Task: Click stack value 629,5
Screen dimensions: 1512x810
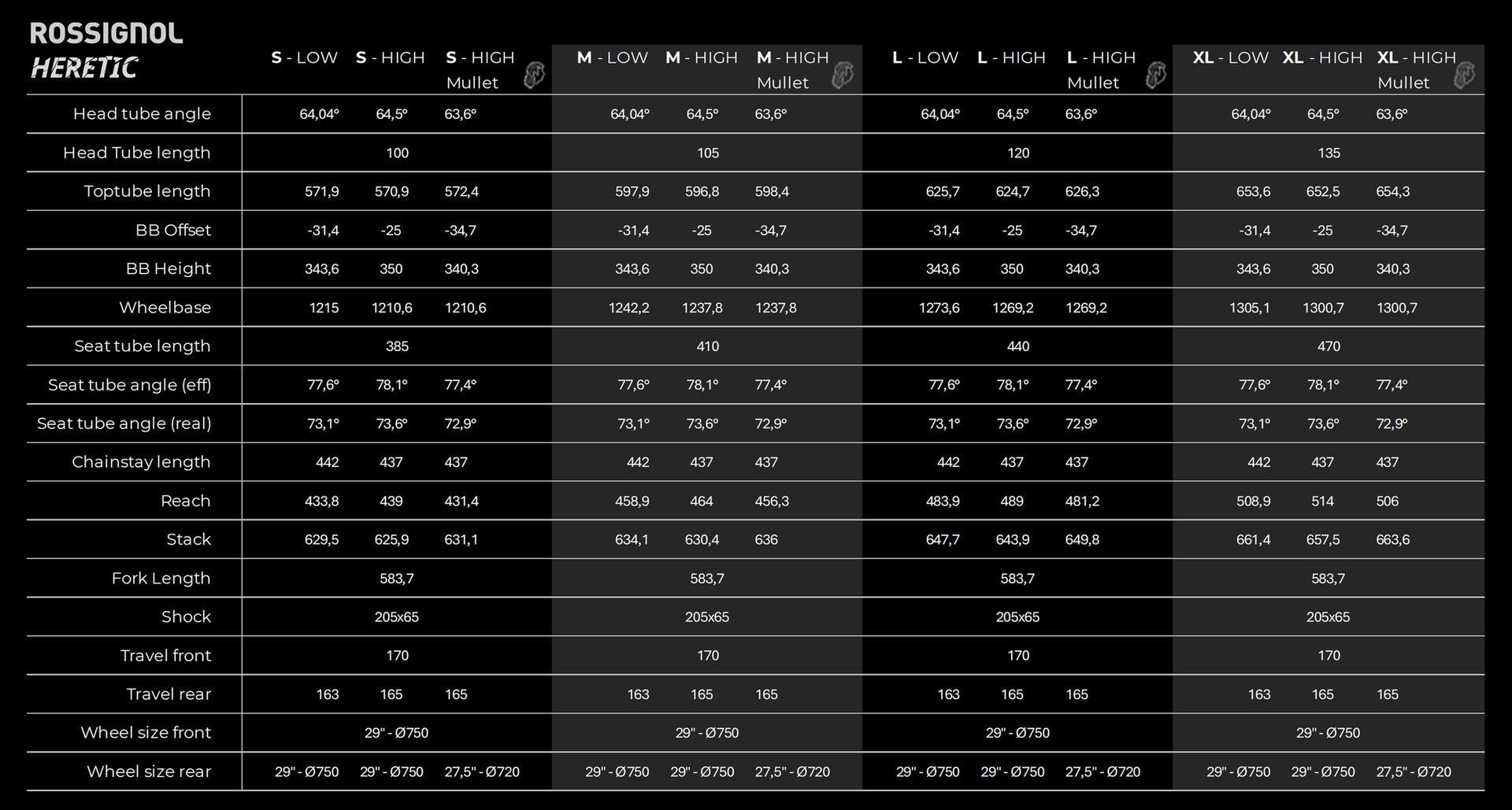Action: (x=322, y=540)
